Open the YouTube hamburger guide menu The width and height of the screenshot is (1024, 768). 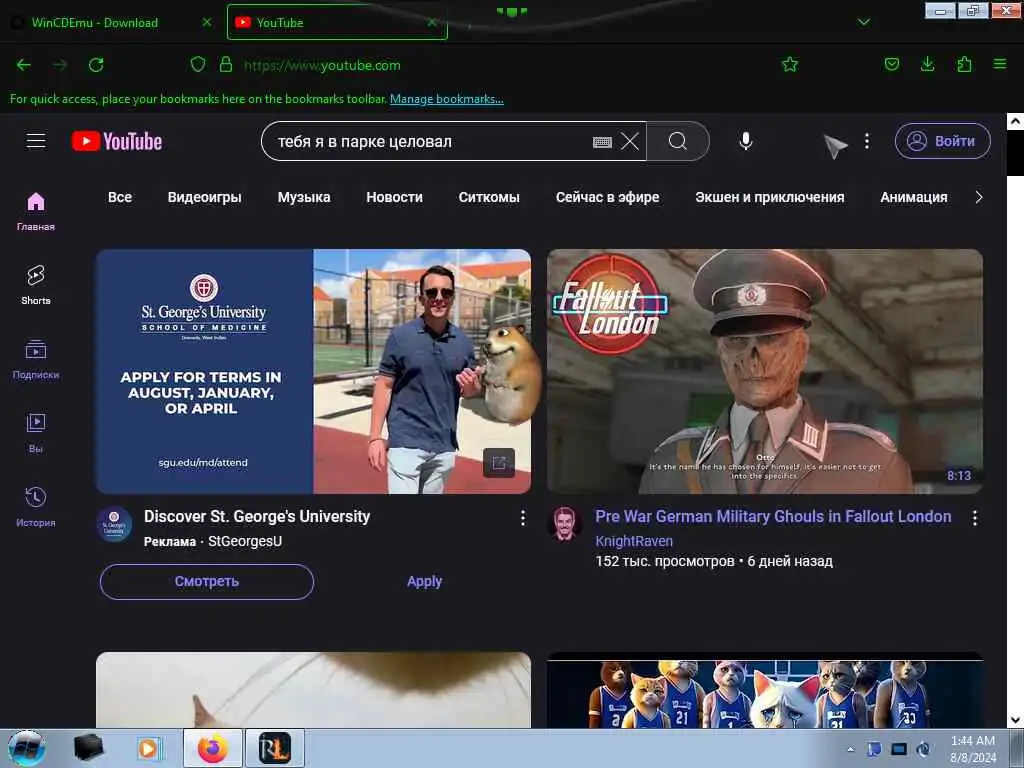coord(36,141)
